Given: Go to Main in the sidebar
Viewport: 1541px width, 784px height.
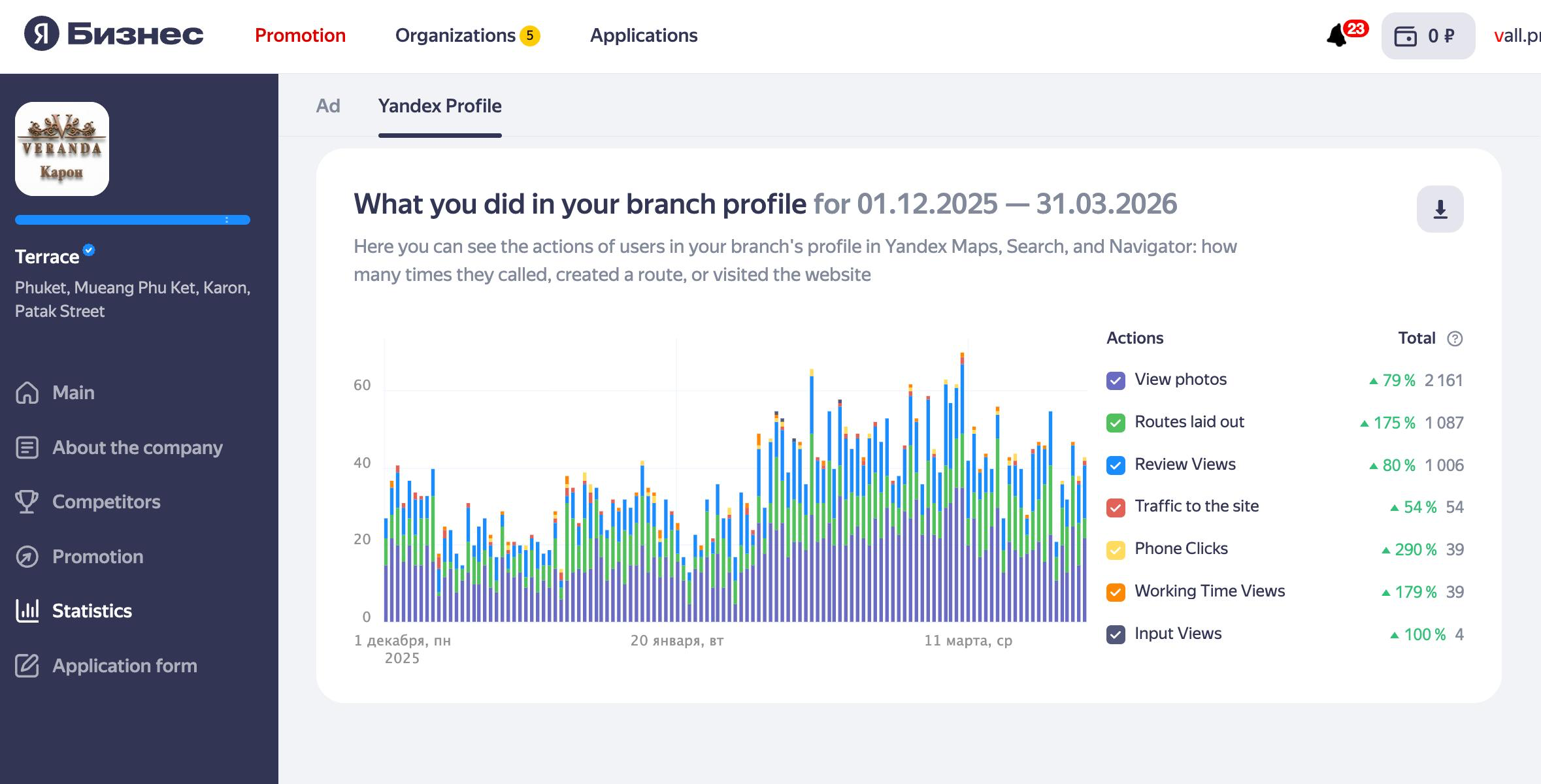Looking at the screenshot, I should pos(73,393).
